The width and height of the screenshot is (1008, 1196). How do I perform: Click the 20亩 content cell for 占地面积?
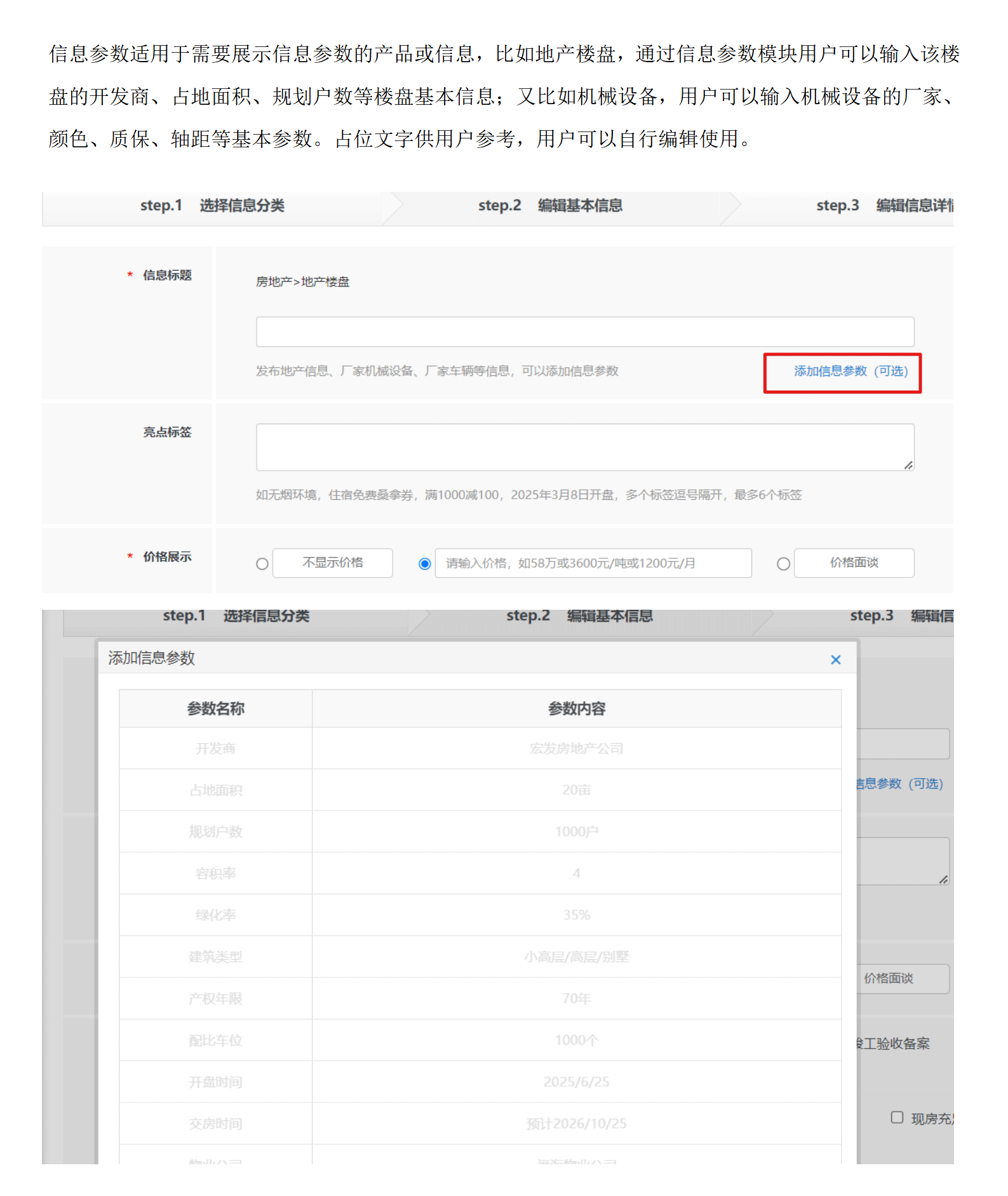(576, 790)
